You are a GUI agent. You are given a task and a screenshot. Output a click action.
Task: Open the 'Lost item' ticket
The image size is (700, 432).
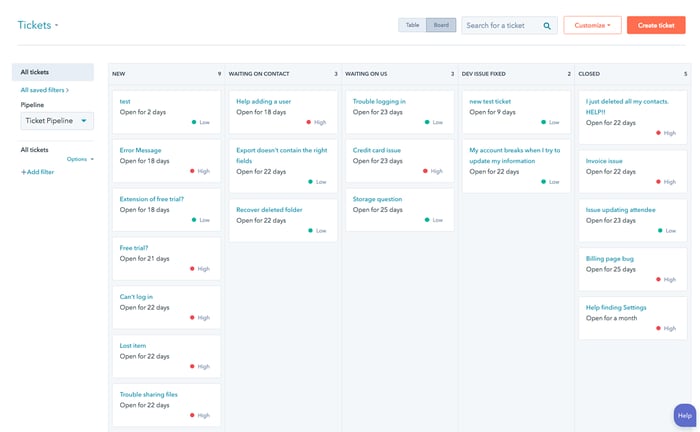coord(133,346)
